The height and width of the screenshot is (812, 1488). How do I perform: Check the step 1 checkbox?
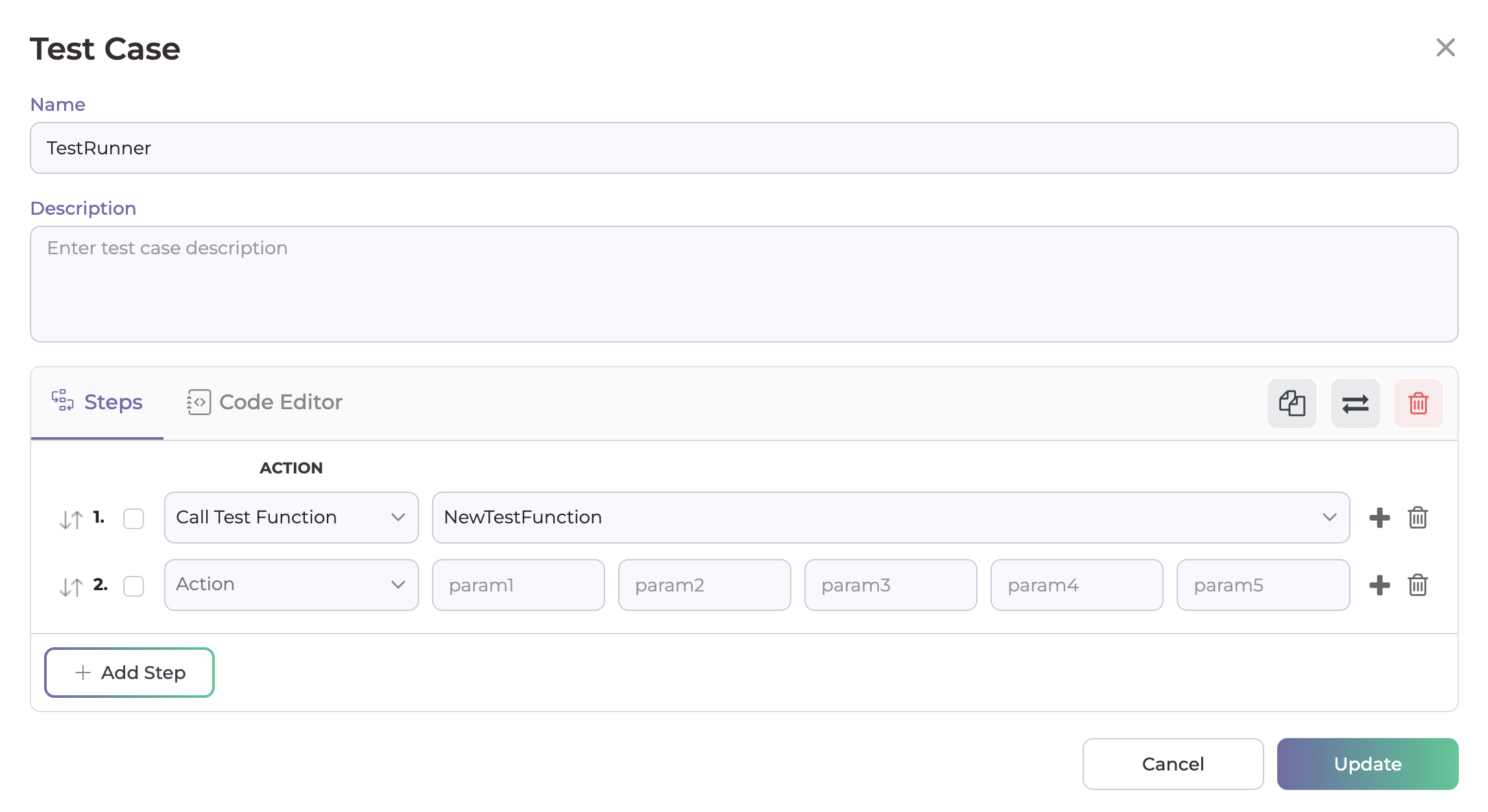coord(134,519)
